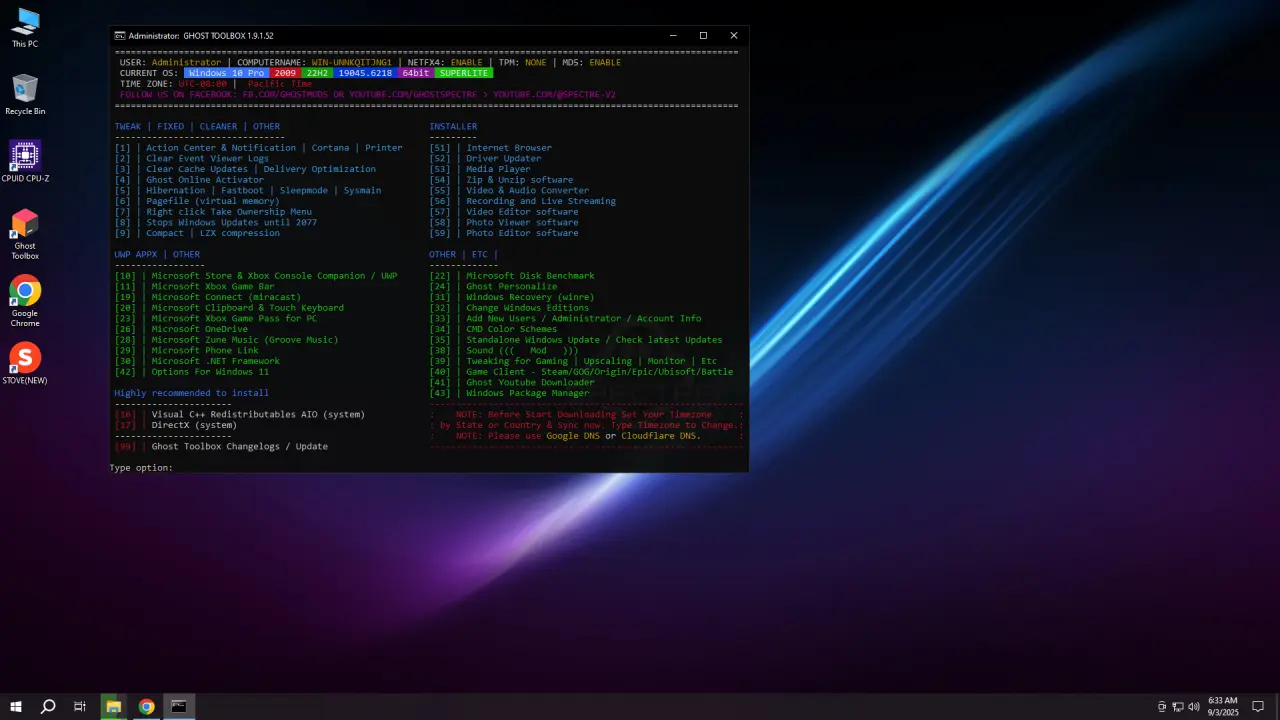
Task: Click 'Change Windows Editions' entry
Action: 509,308
